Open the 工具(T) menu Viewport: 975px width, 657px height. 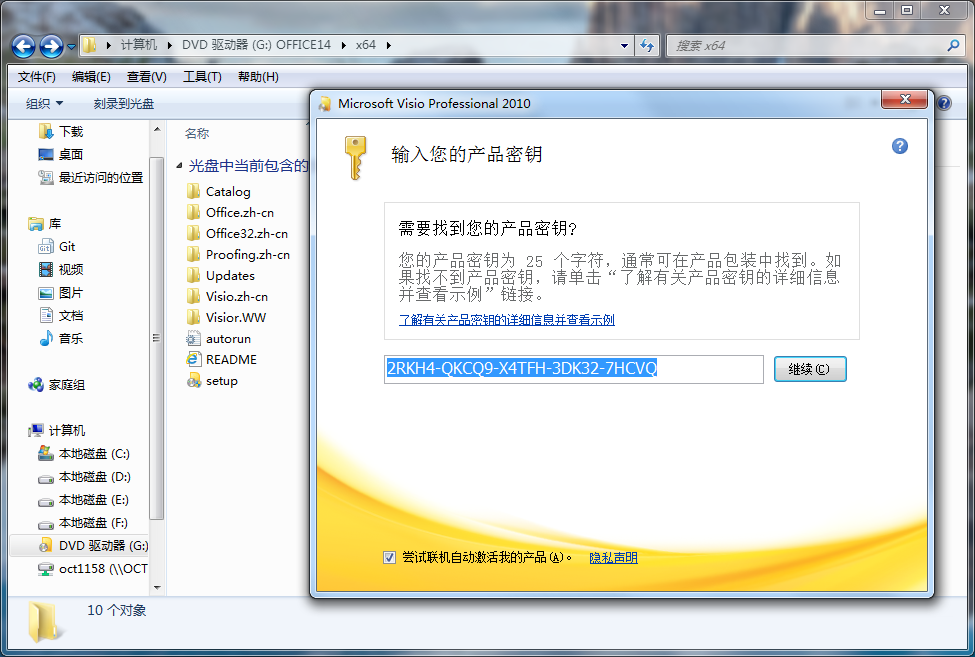[x=201, y=77]
